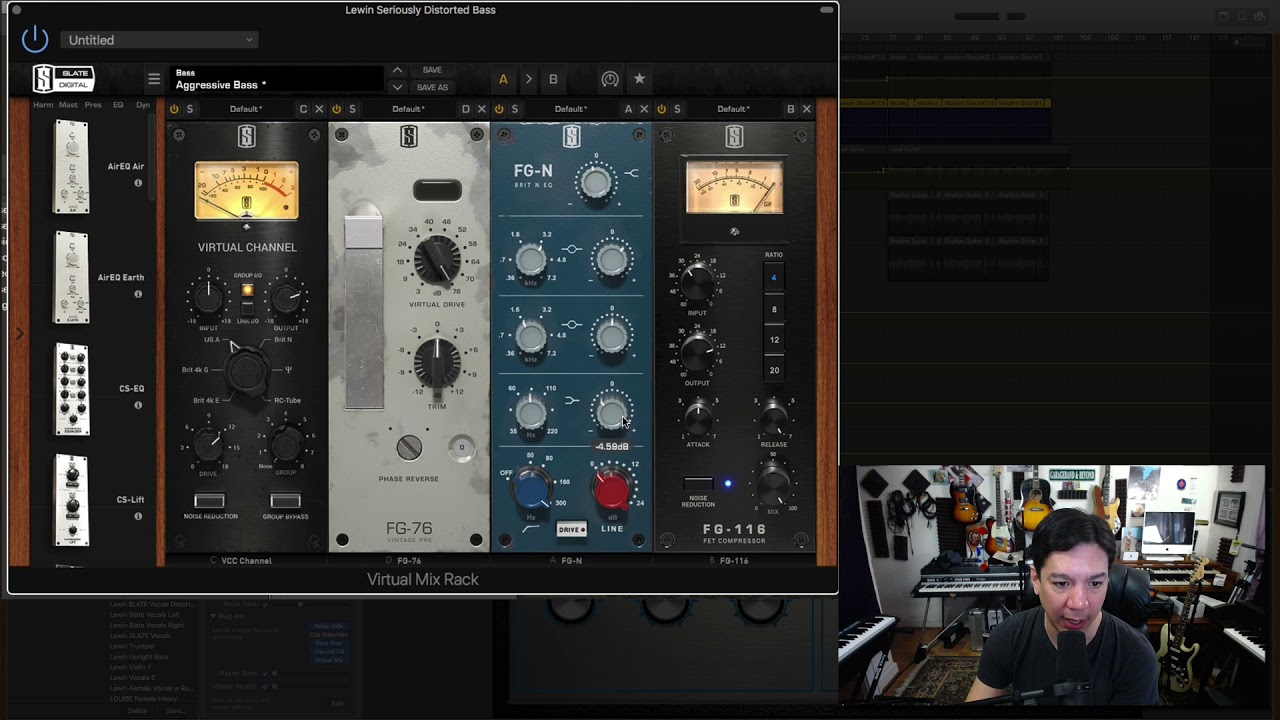The height and width of the screenshot is (720, 1280).
Task: Go to next preset with down chevron
Action: coord(397,87)
